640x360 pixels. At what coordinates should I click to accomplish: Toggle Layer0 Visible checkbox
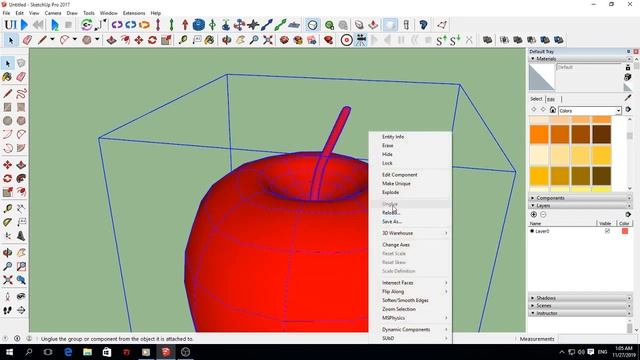(607, 231)
